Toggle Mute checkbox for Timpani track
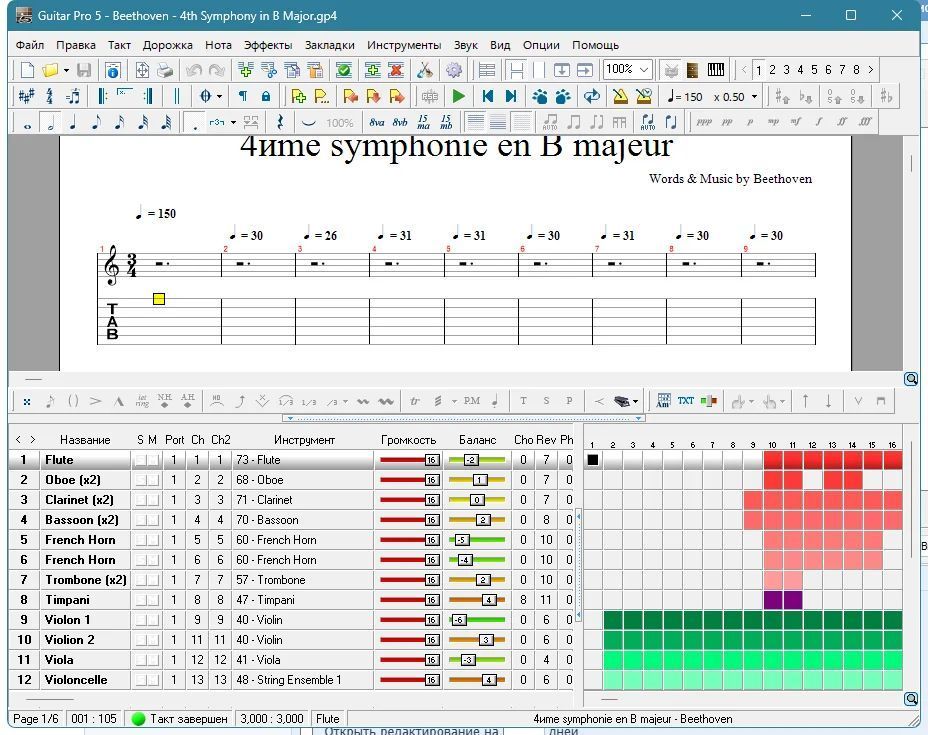The image size is (928, 735). point(153,599)
